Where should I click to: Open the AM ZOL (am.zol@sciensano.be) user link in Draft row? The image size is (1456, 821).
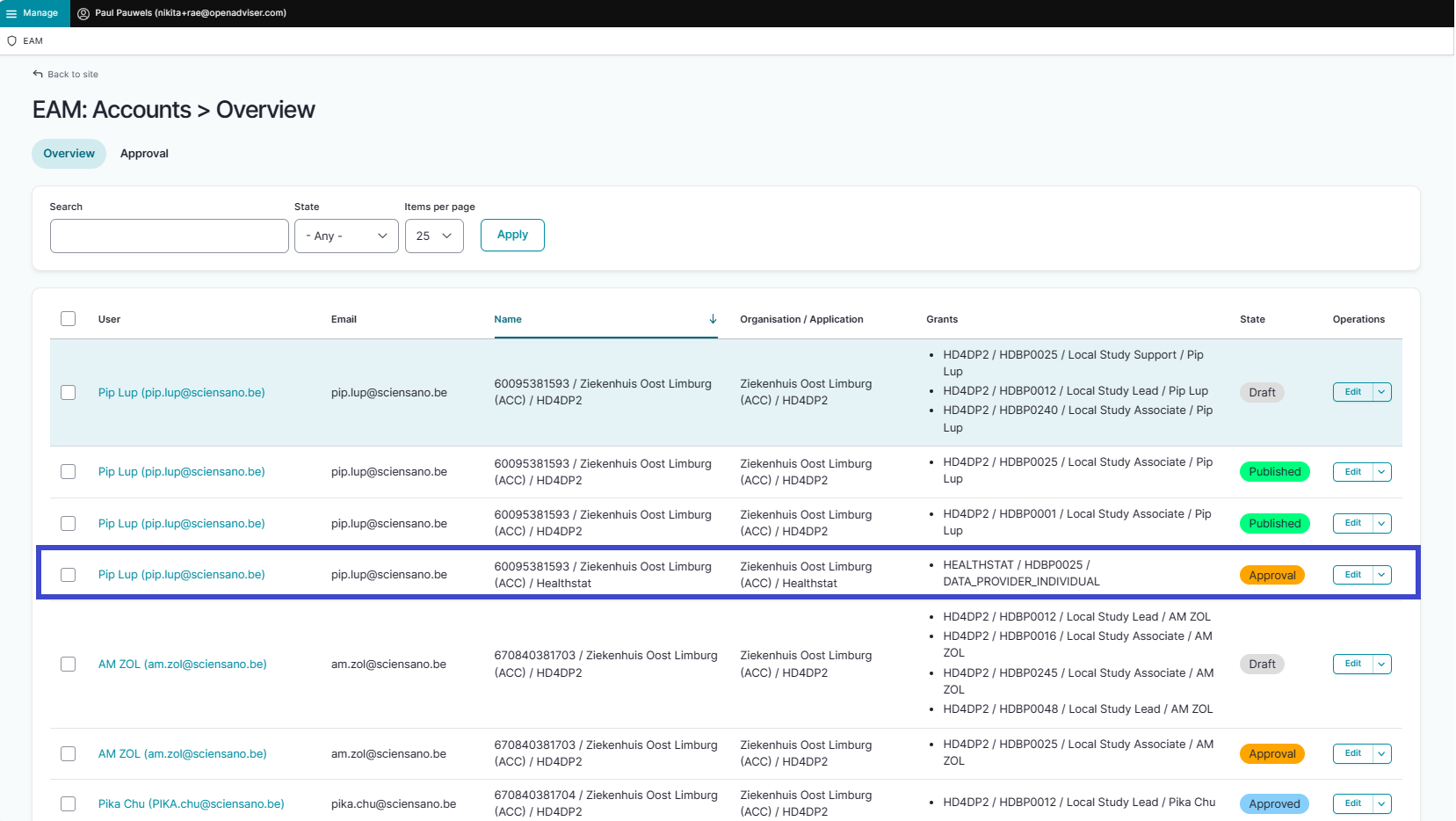coord(182,665)
